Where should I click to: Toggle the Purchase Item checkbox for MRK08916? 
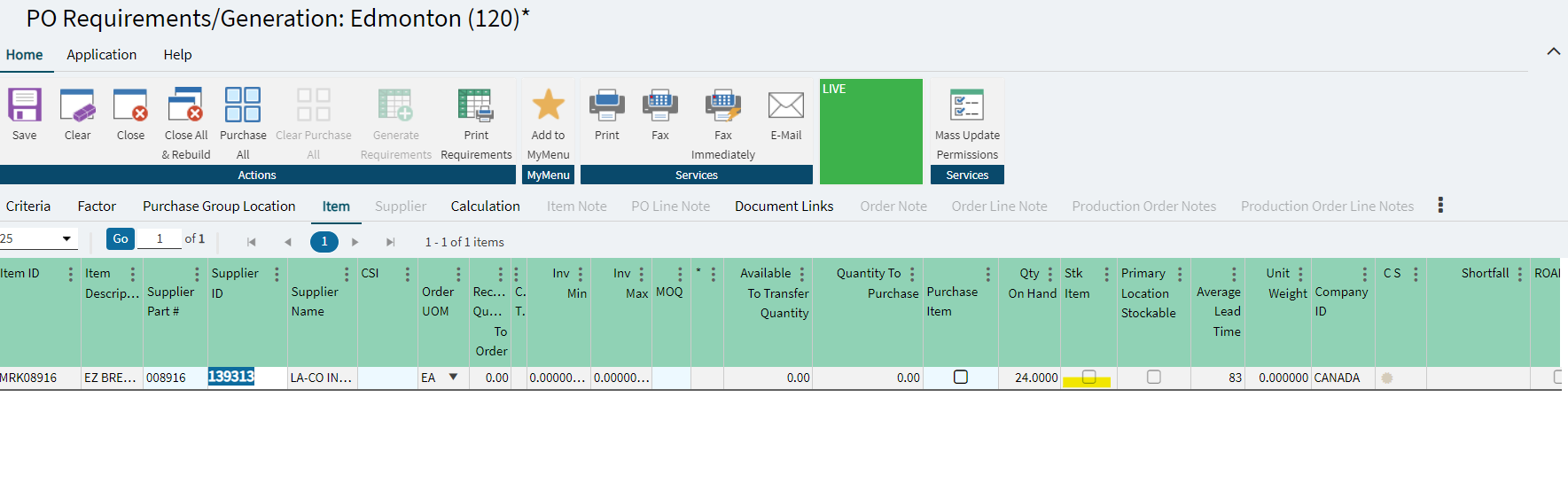tap(961, 378)
